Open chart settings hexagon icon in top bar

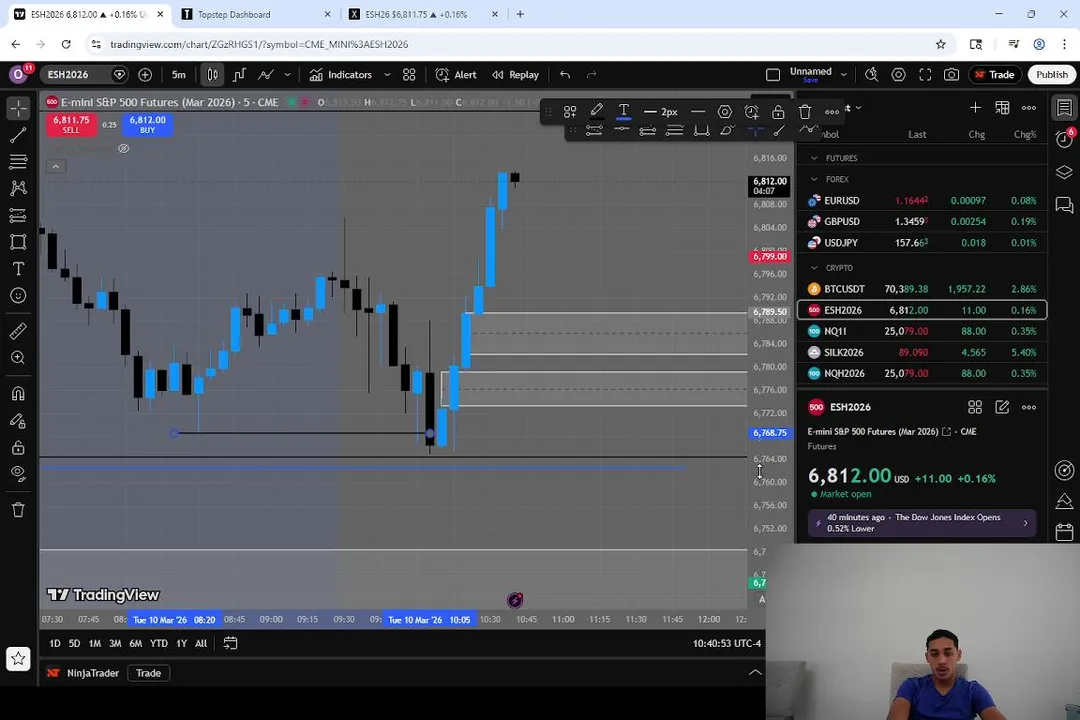[898, 74]
